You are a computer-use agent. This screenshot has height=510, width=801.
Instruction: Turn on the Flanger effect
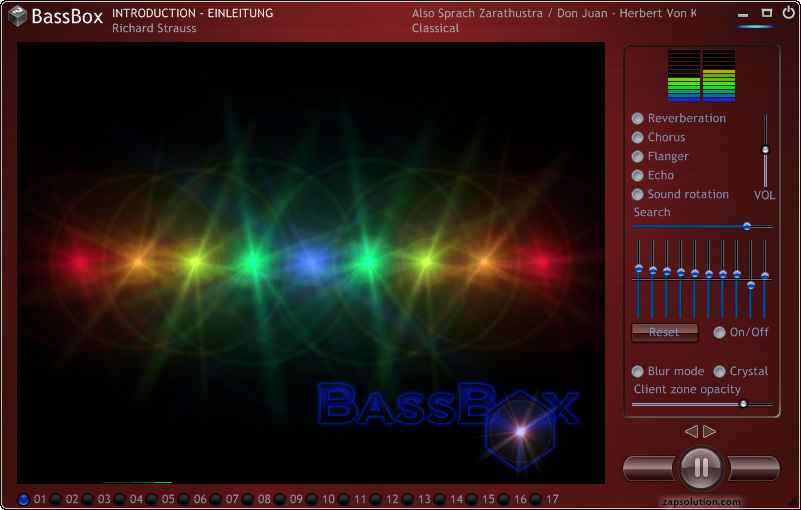click(x=638, y=156)
